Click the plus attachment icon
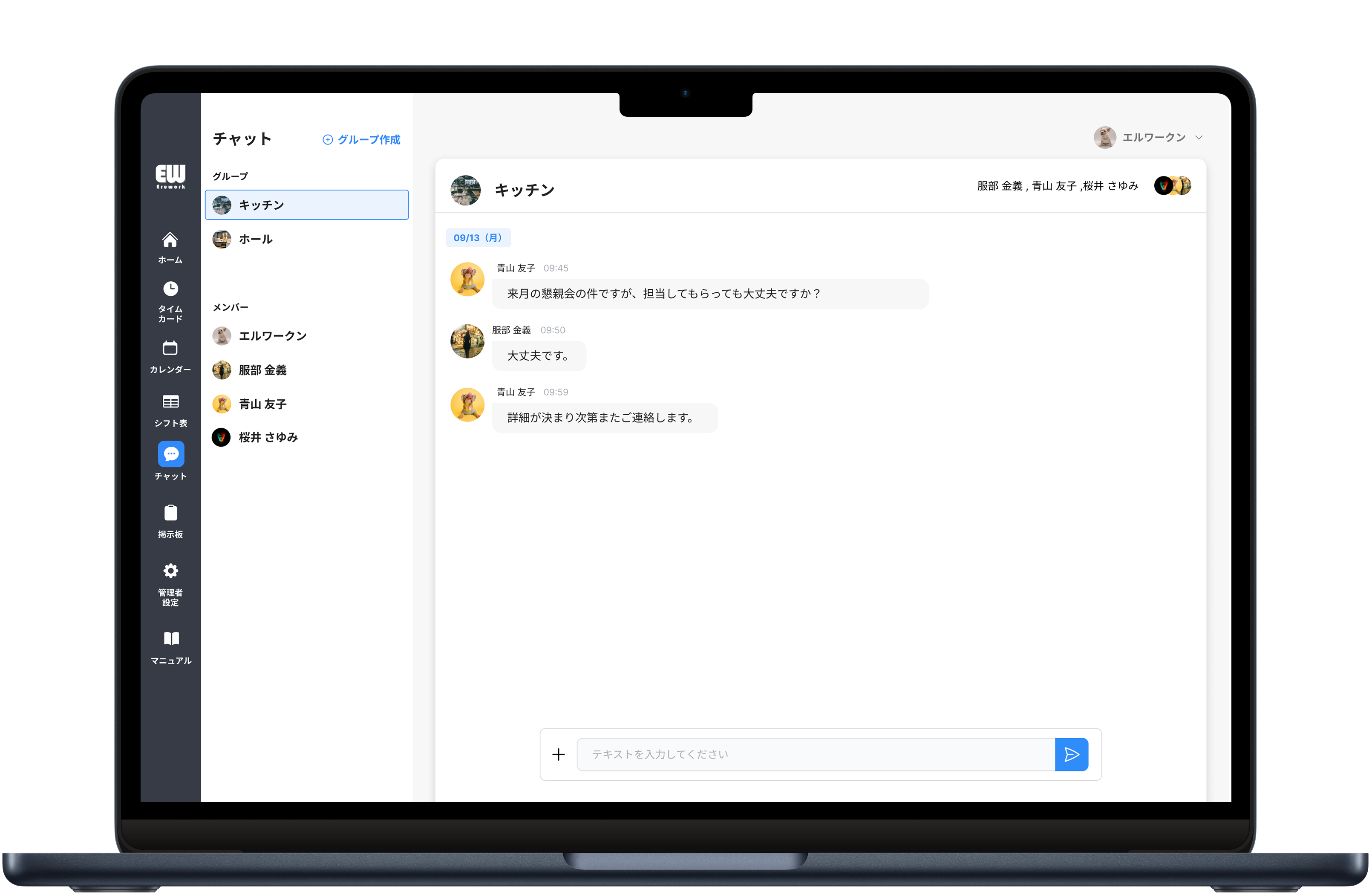This screenshot has height=895, width=1372. click(558, 754)
